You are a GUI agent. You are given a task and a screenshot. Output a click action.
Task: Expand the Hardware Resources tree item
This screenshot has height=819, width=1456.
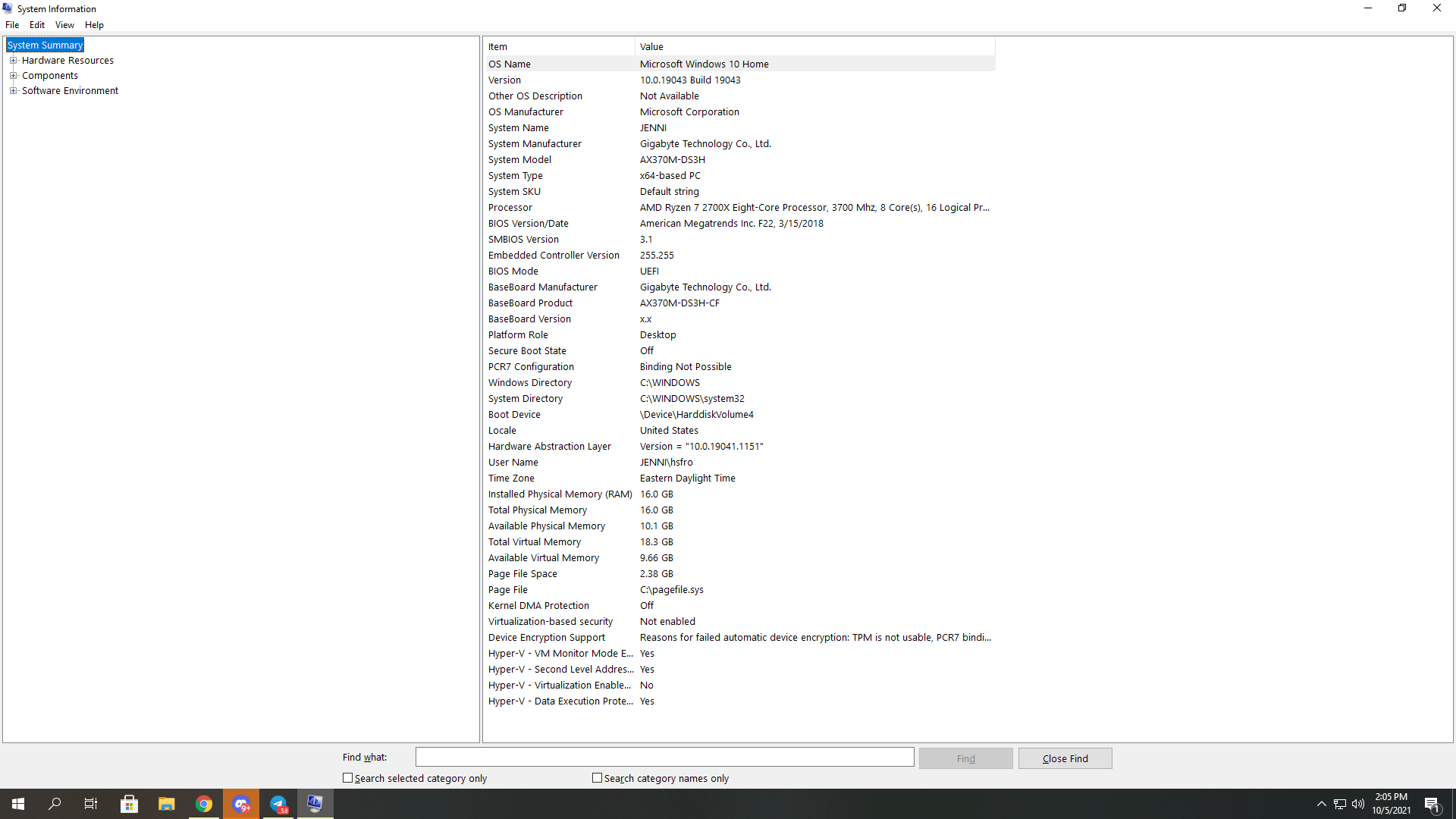[14, 60]
